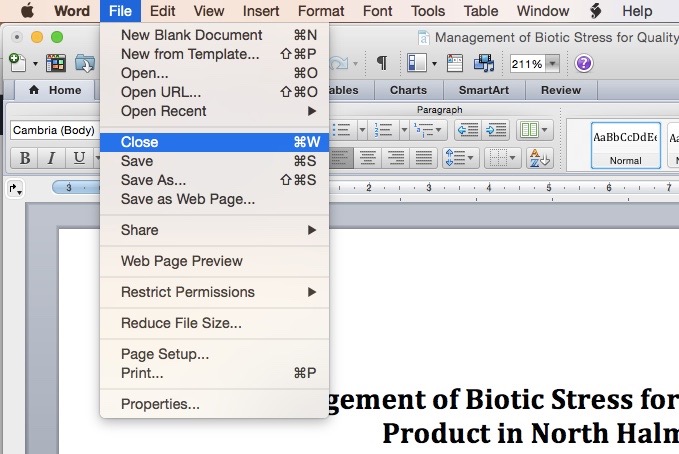Image resolution: width=679 pixels, height=454 pixels.
Task: Open the Word Help purple question icon
Action: pyautogui.click(x=584, y=63)
